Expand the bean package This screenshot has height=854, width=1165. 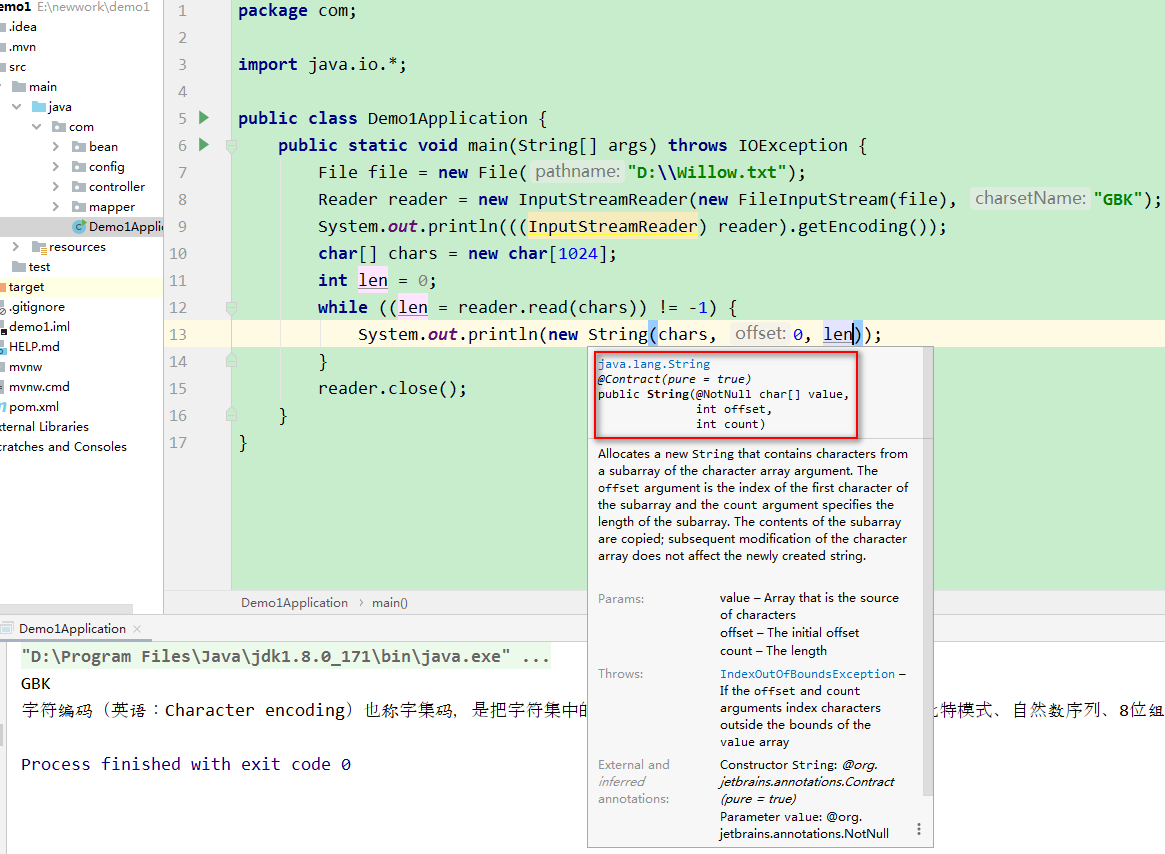(56, 146)
